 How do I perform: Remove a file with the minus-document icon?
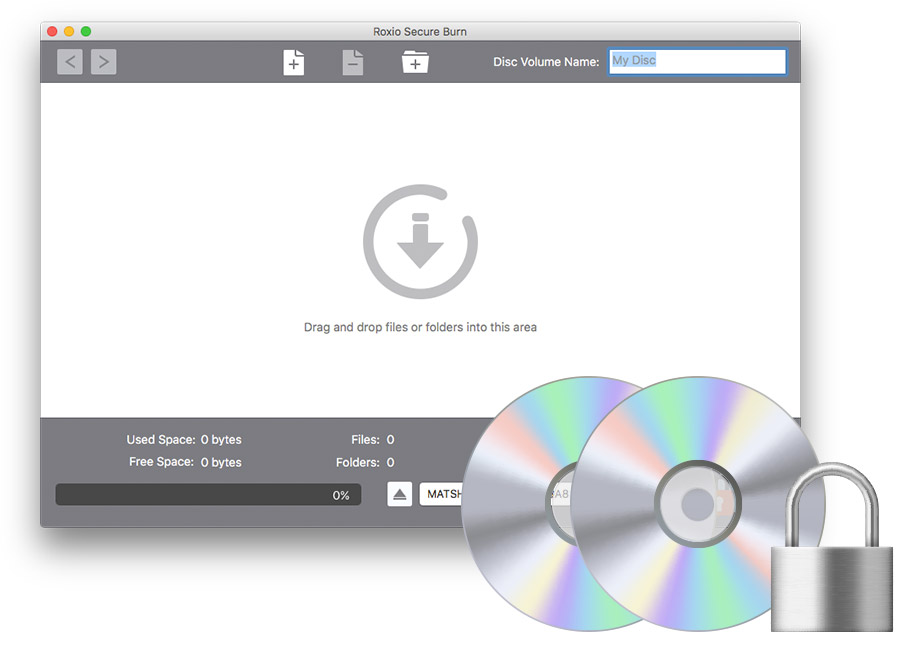[x=353, y=62]
